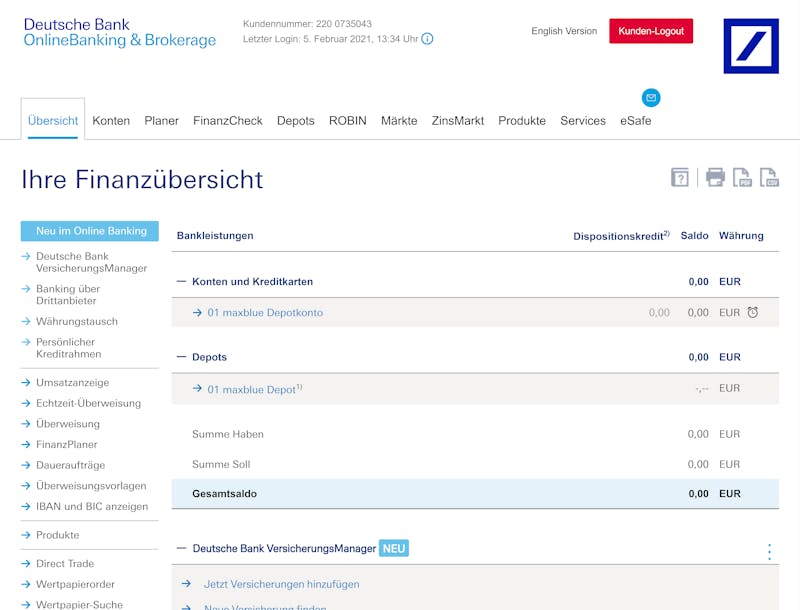
Task: Open the help icon with question mark
Action: [680, 177]
